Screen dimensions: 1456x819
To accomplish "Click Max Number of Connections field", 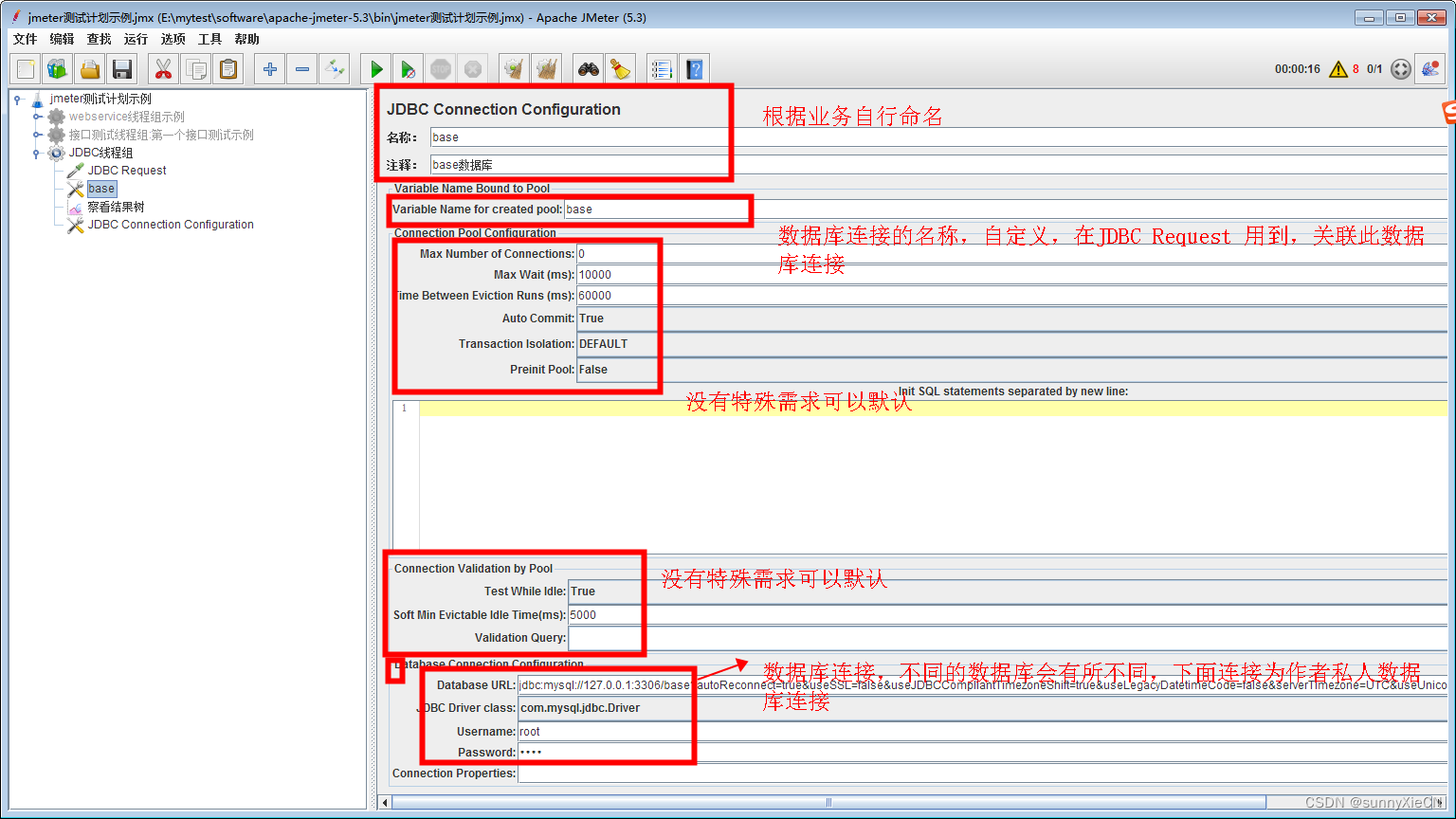I will coord(1011,254).
